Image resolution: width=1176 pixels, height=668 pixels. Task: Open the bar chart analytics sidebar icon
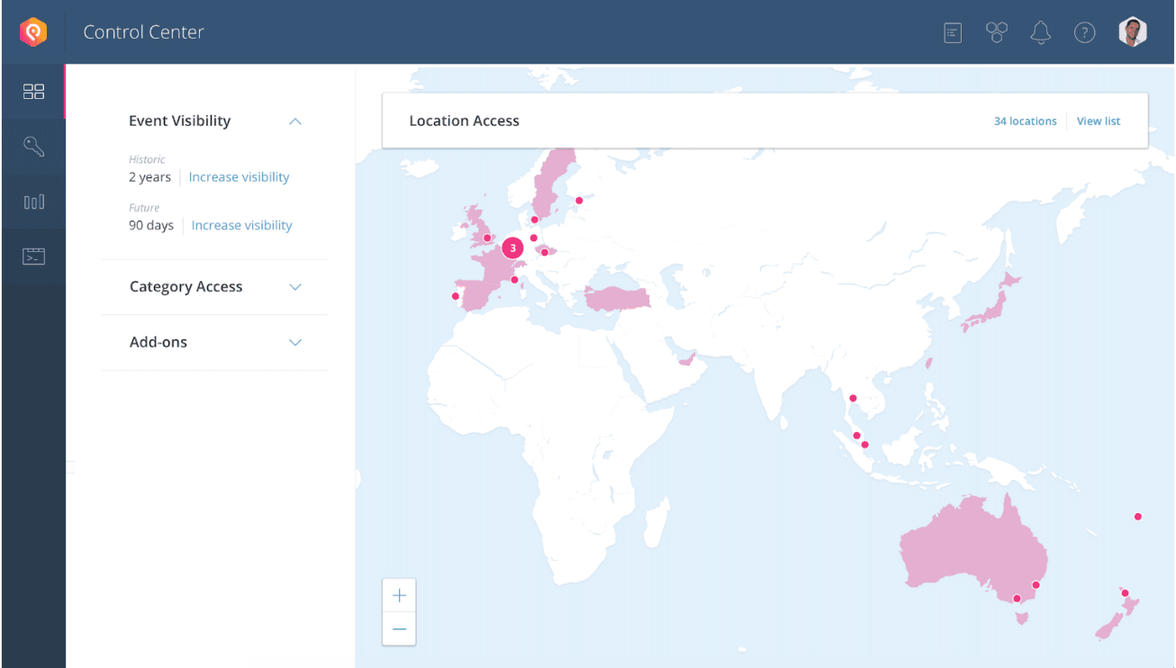click(x=33, y=201)
